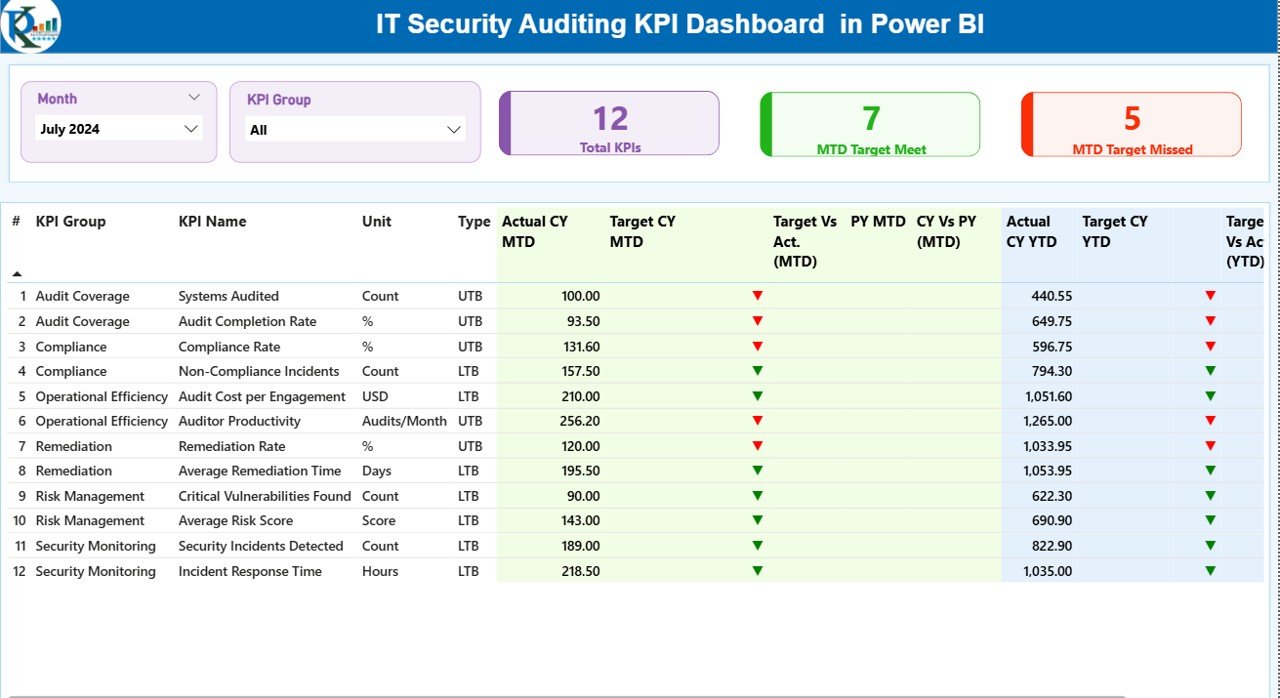Screen dimensions: 1280x698
Task: Click the Unit column header
Action: (375, 221)
